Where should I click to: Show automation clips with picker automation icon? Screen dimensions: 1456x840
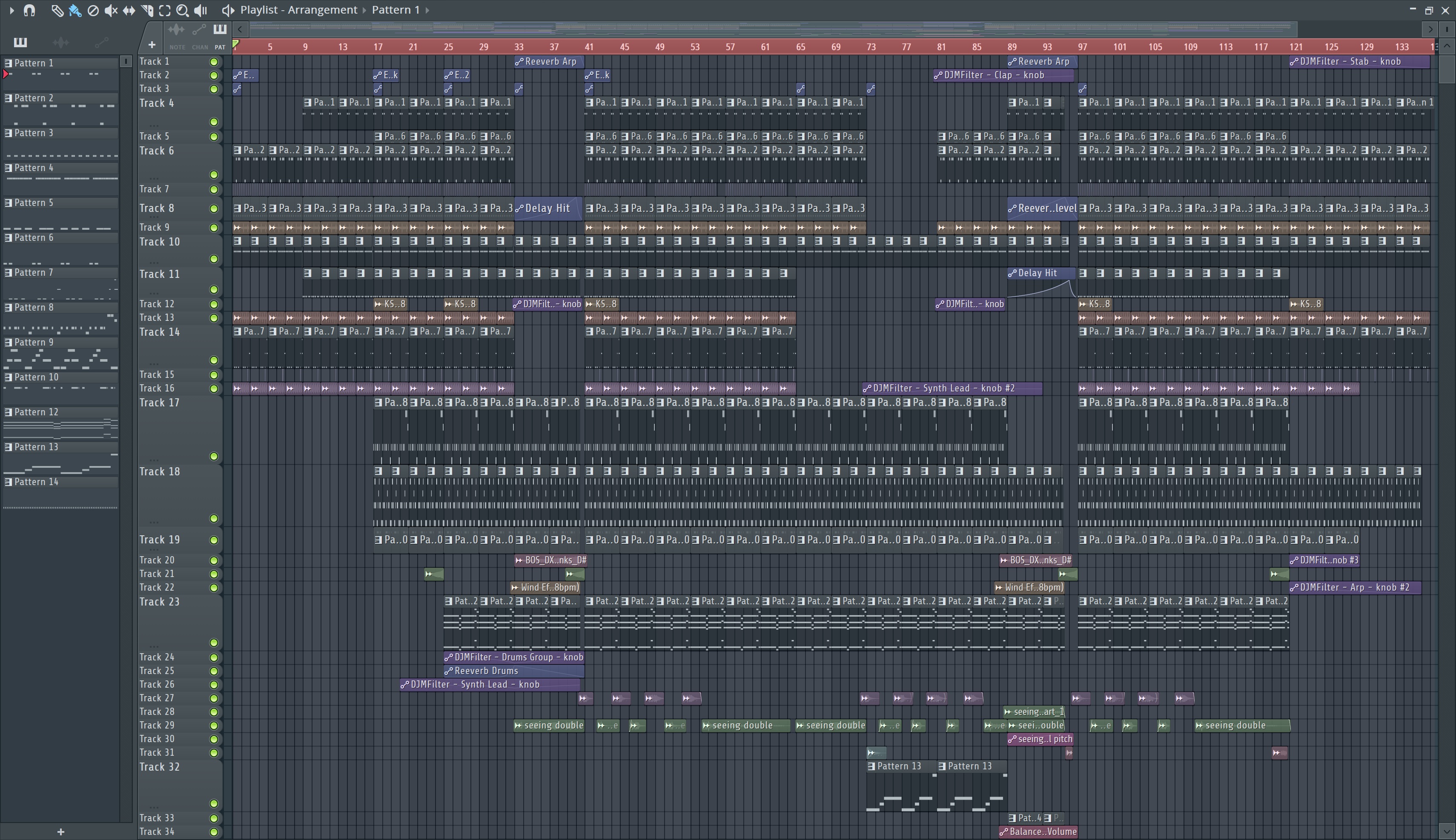click(101, 42)
